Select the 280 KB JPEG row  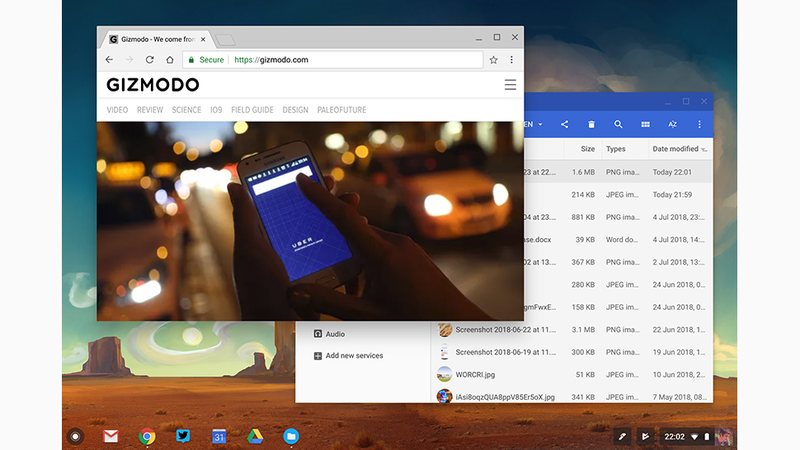618,284
